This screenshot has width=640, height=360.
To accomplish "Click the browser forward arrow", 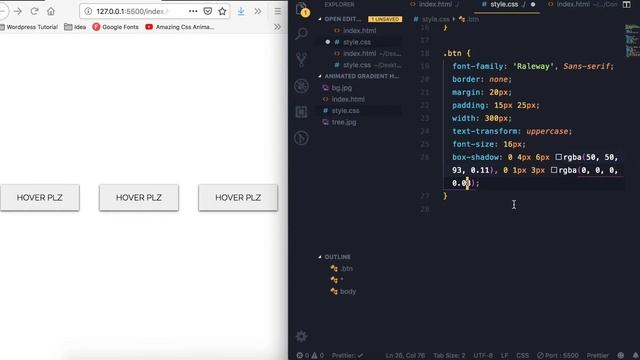I will (18, 11).
